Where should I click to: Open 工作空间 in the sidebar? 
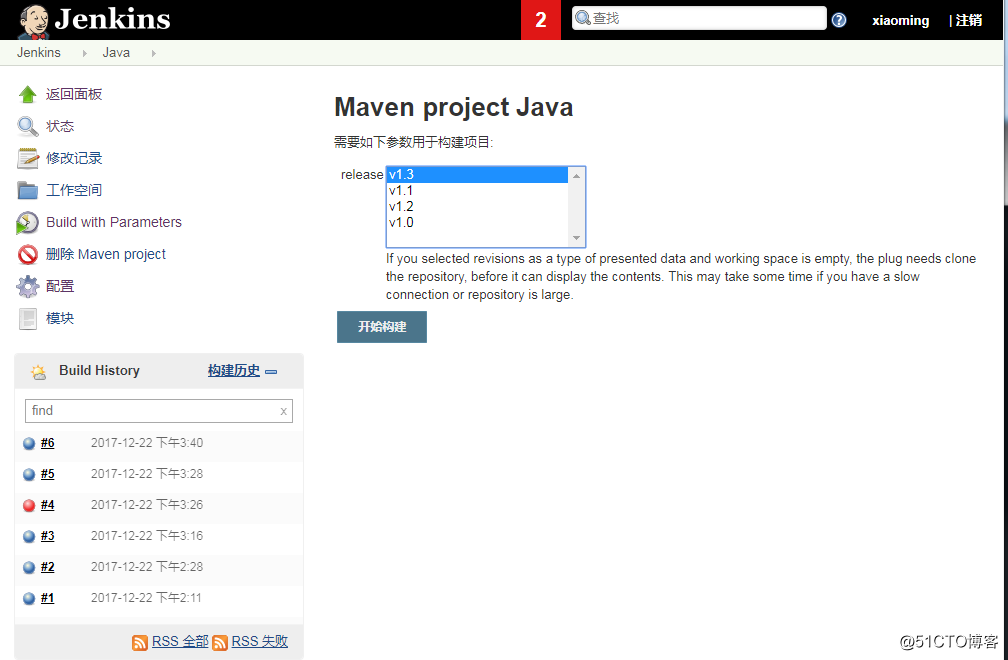click(74, 190)
